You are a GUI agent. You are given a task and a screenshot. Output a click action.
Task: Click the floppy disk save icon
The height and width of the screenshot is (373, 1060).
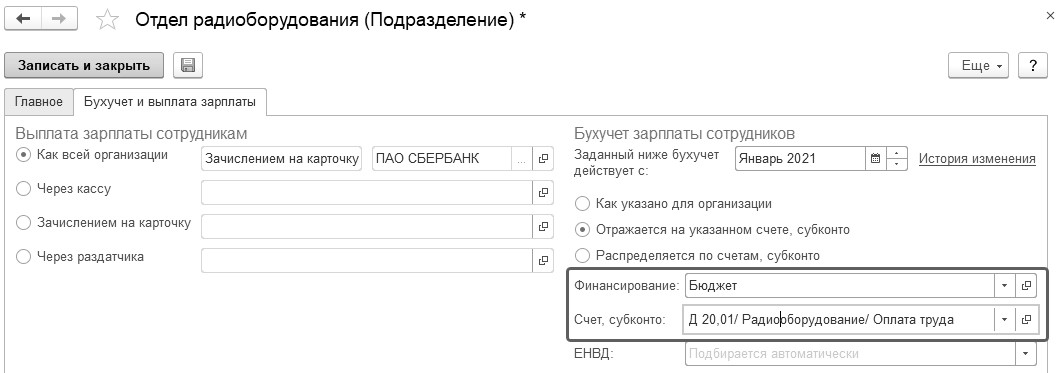coord(188,66)
